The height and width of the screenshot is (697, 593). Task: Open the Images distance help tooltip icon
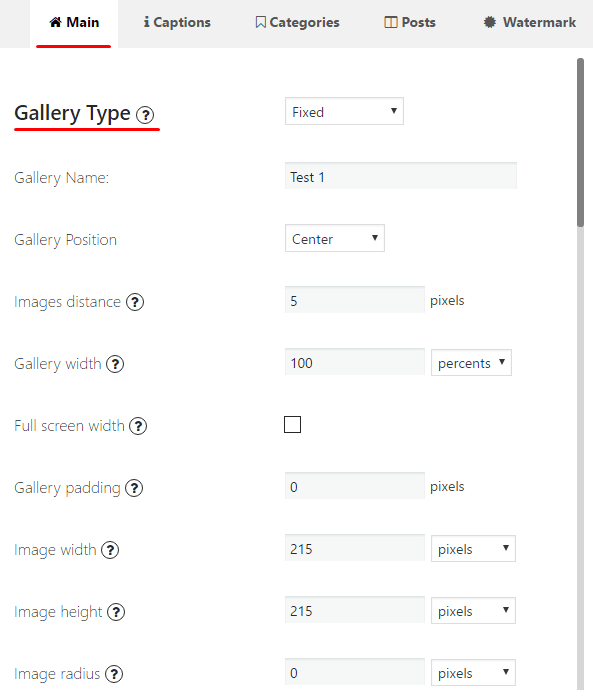click(135, 302)
